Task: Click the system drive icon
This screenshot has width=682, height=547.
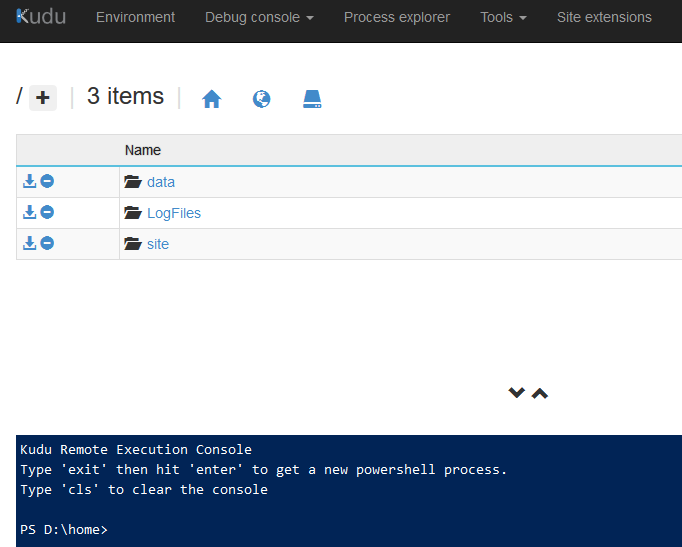Action: pos(312,99)
